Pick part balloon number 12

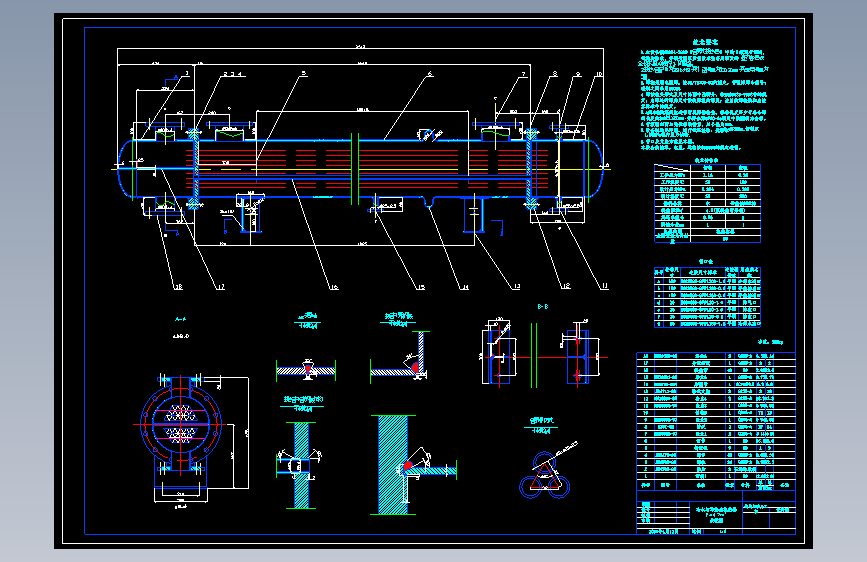[x=565, y=285]
